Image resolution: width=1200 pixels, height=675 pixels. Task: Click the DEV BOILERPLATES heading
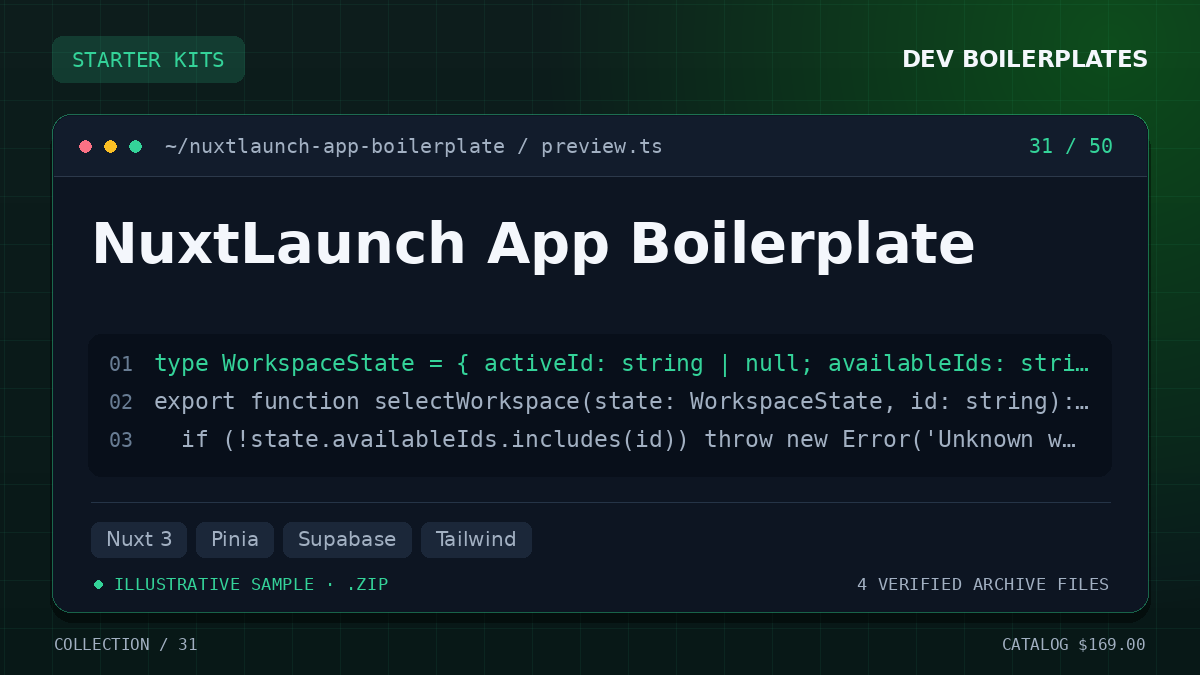pyautogui.click(x=1025, y=60)
